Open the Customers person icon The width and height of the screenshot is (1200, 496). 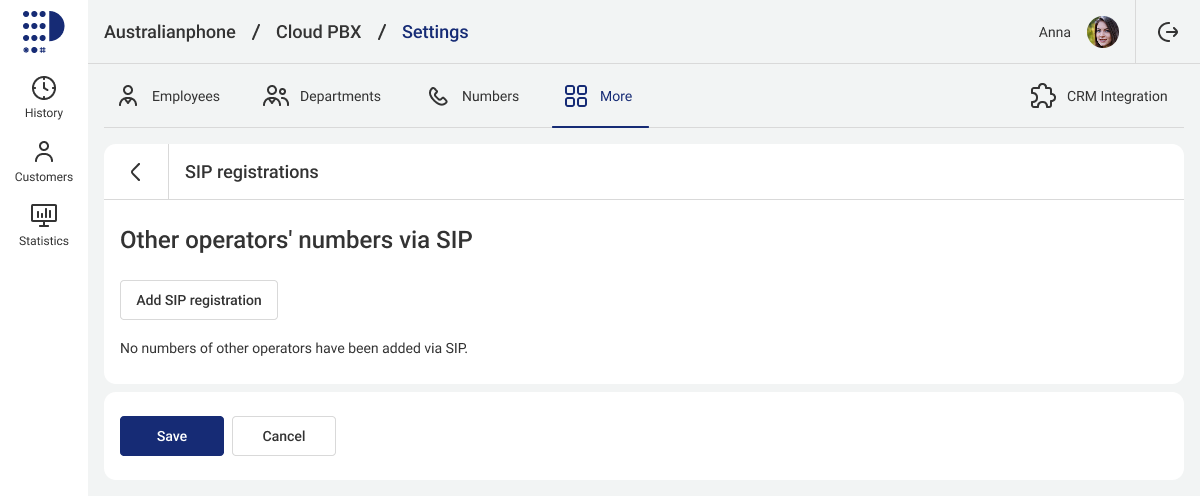pos(44,152)
